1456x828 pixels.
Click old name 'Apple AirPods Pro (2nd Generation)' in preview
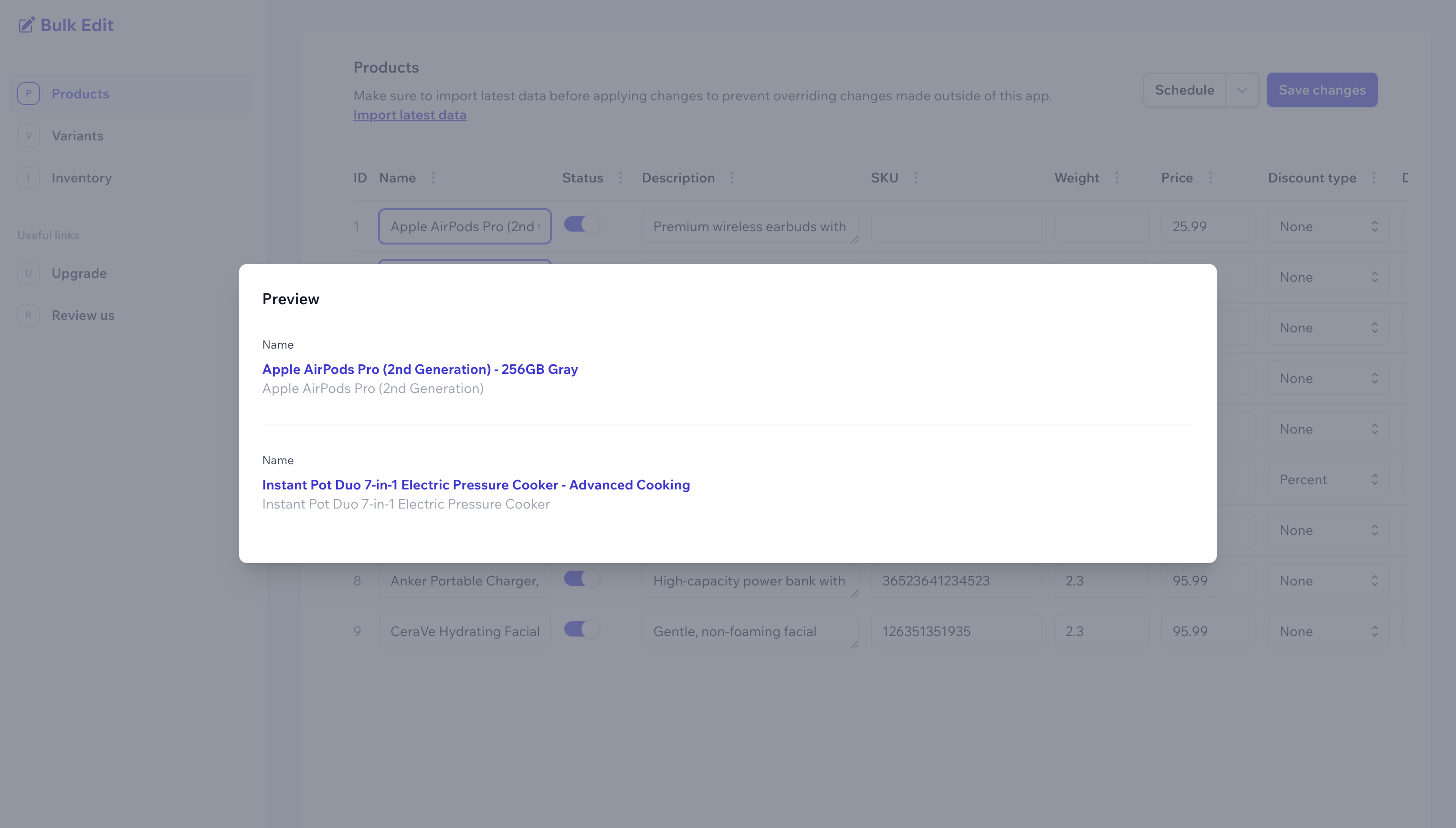pos(373,388)
